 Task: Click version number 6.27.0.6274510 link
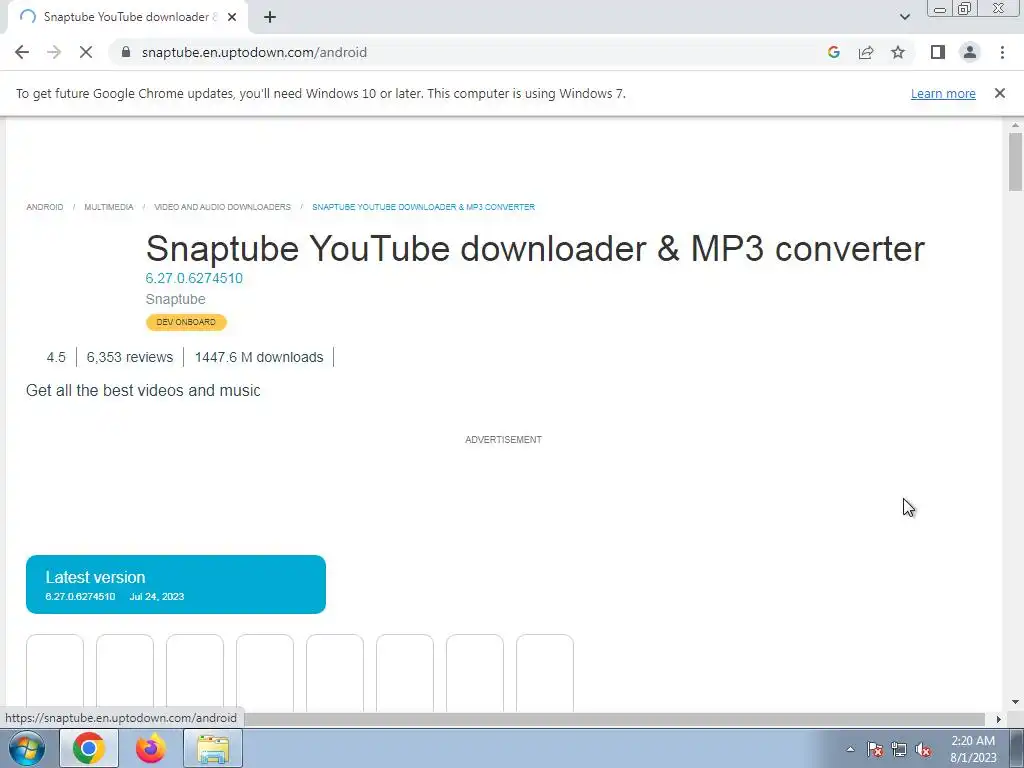(194, 278)
